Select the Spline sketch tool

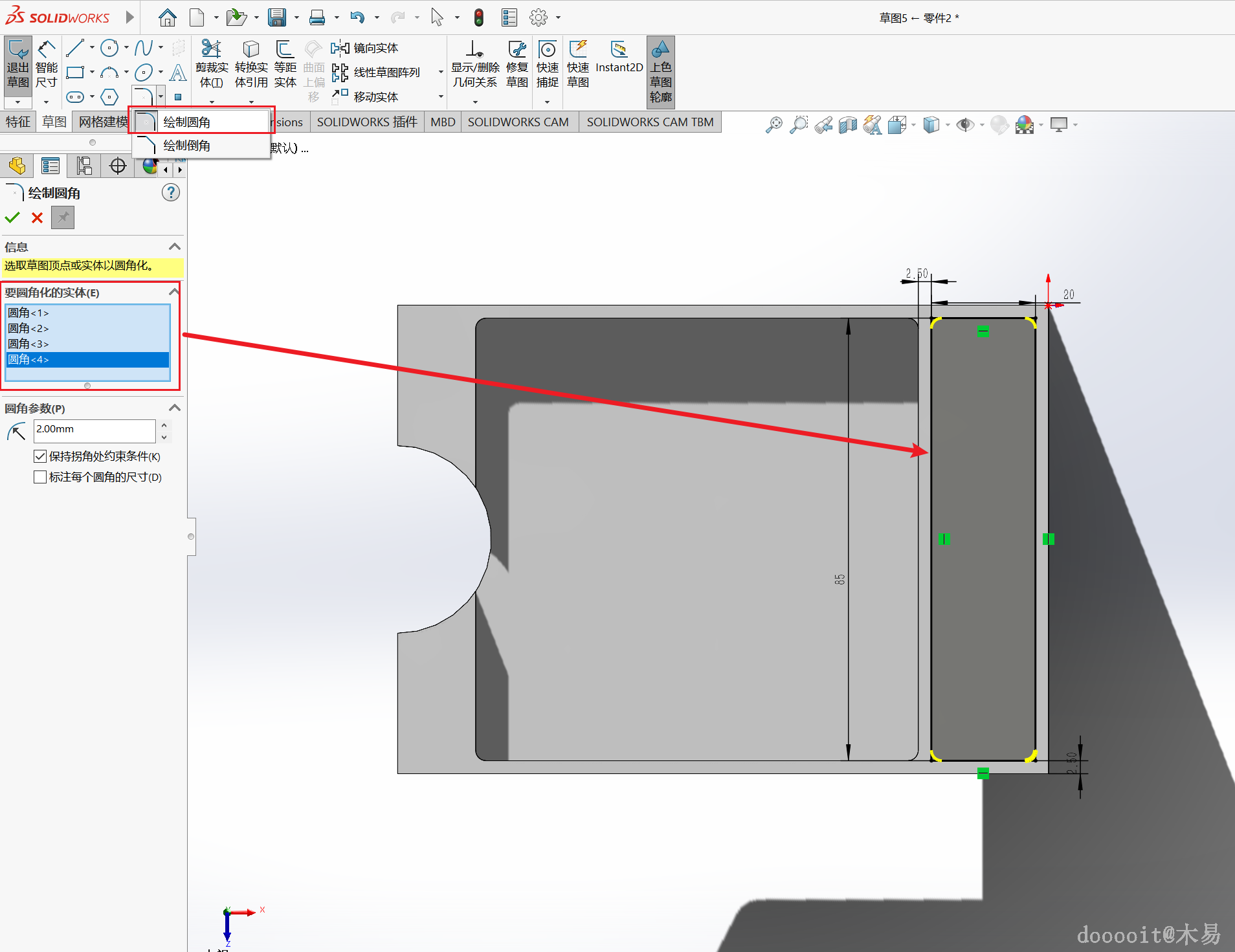pos(144,48)
